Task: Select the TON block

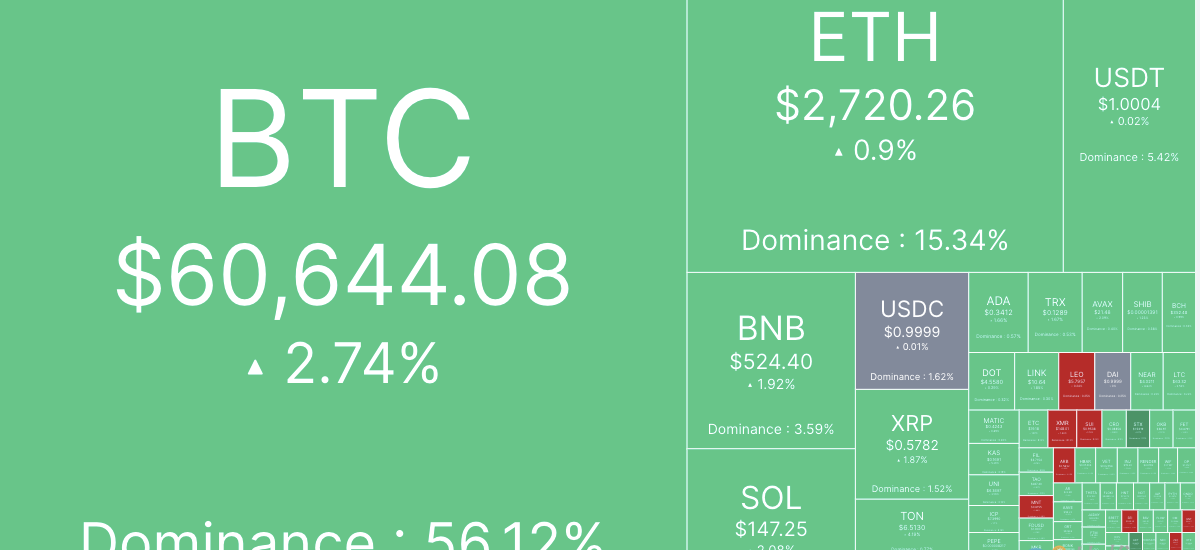Action: [912, 525]
